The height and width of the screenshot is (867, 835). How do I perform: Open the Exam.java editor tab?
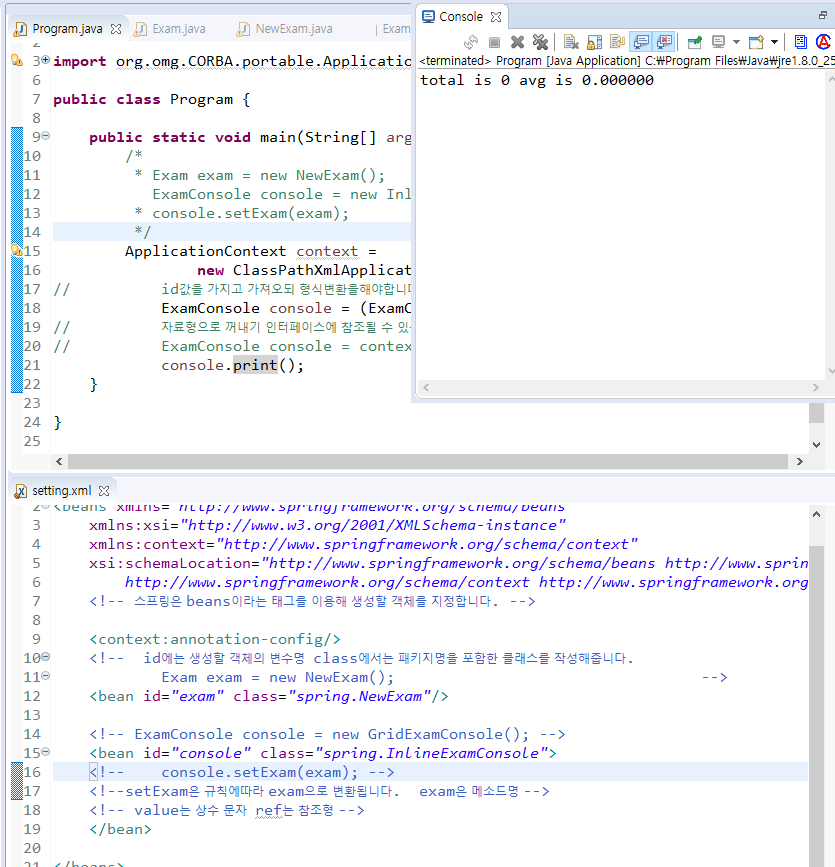(x=179, y=29)
